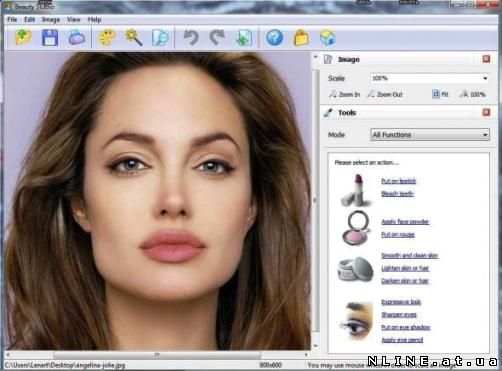The width and height of the screenshot is (502, 371).
Task: Click the Image panel header icon
Action: (328, 59)
